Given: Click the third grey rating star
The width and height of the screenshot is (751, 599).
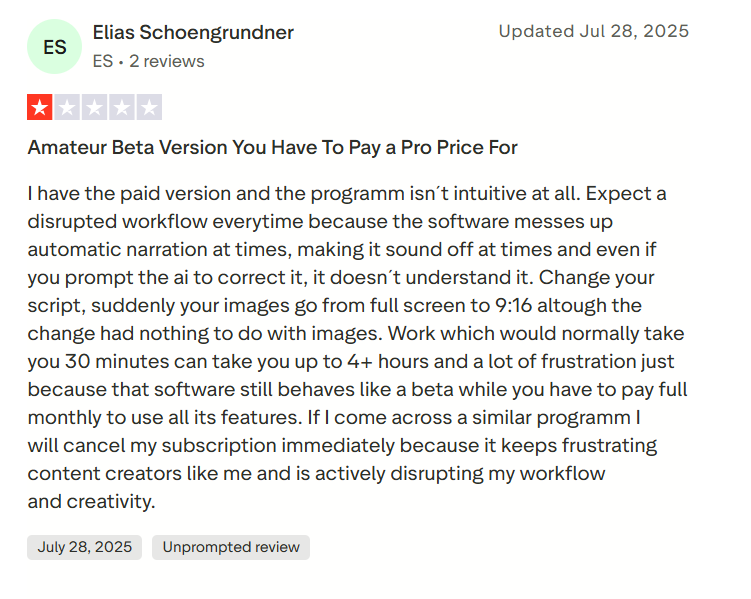Looking at the screenshot, I should pyautogui.click(x=94, y=107).
